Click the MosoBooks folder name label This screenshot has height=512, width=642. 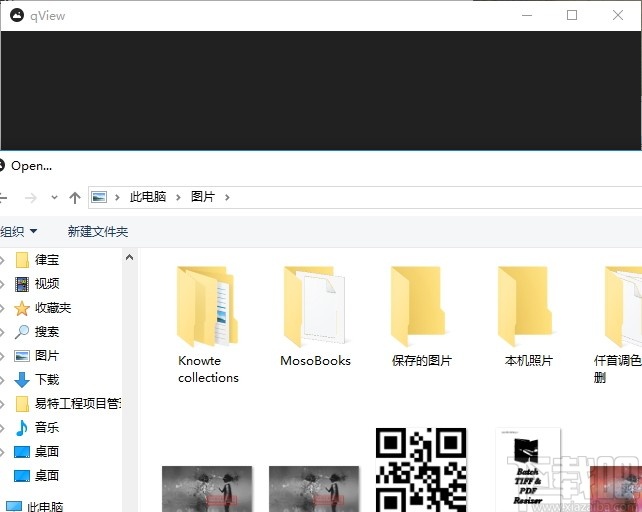click(315, 360)
